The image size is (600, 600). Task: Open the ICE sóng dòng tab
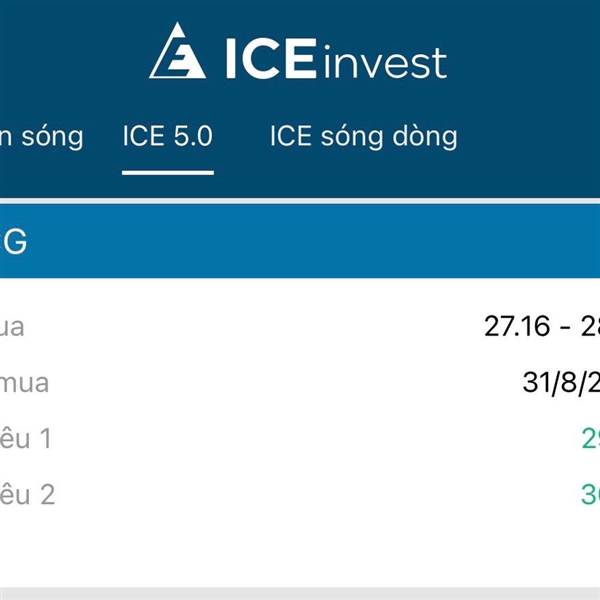[364, 137]
